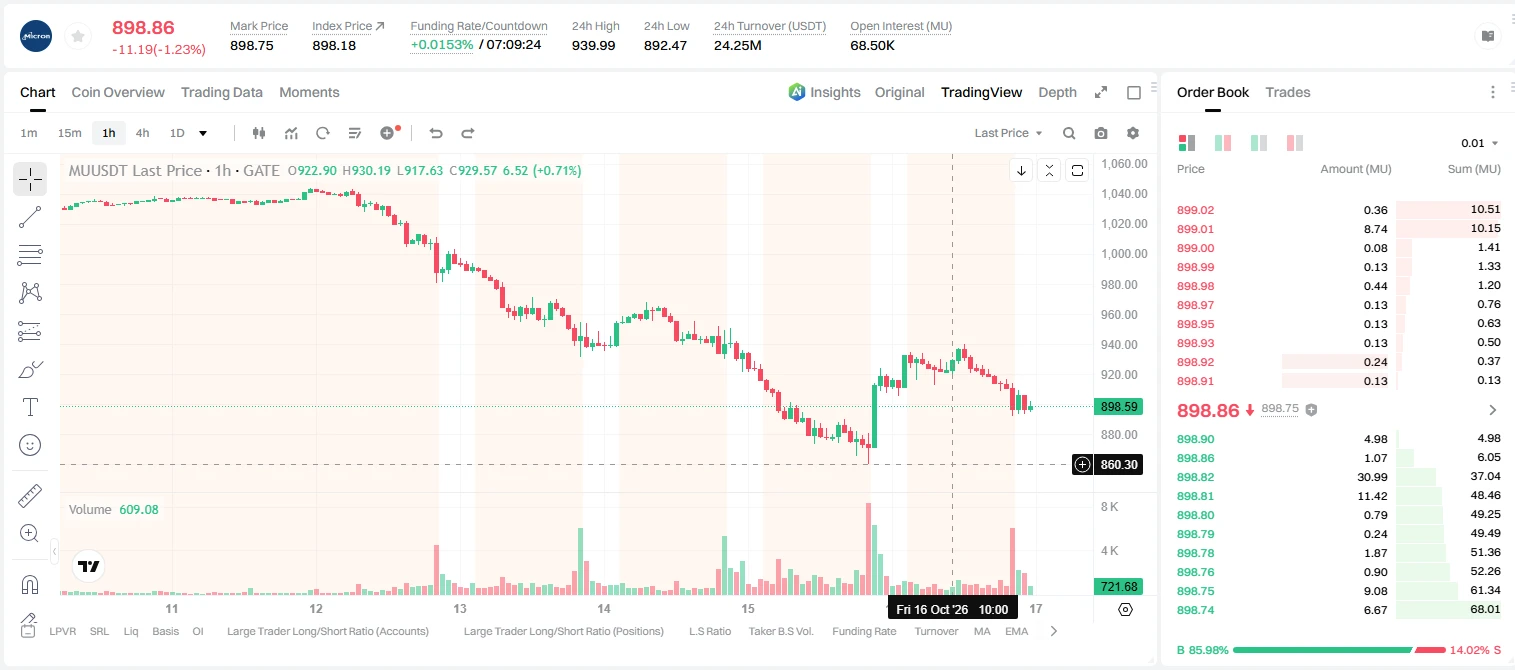Viewport: 1515px width, 670px height.
Task: Select the long position forecasting tool
Action: (x=30, y=331)
